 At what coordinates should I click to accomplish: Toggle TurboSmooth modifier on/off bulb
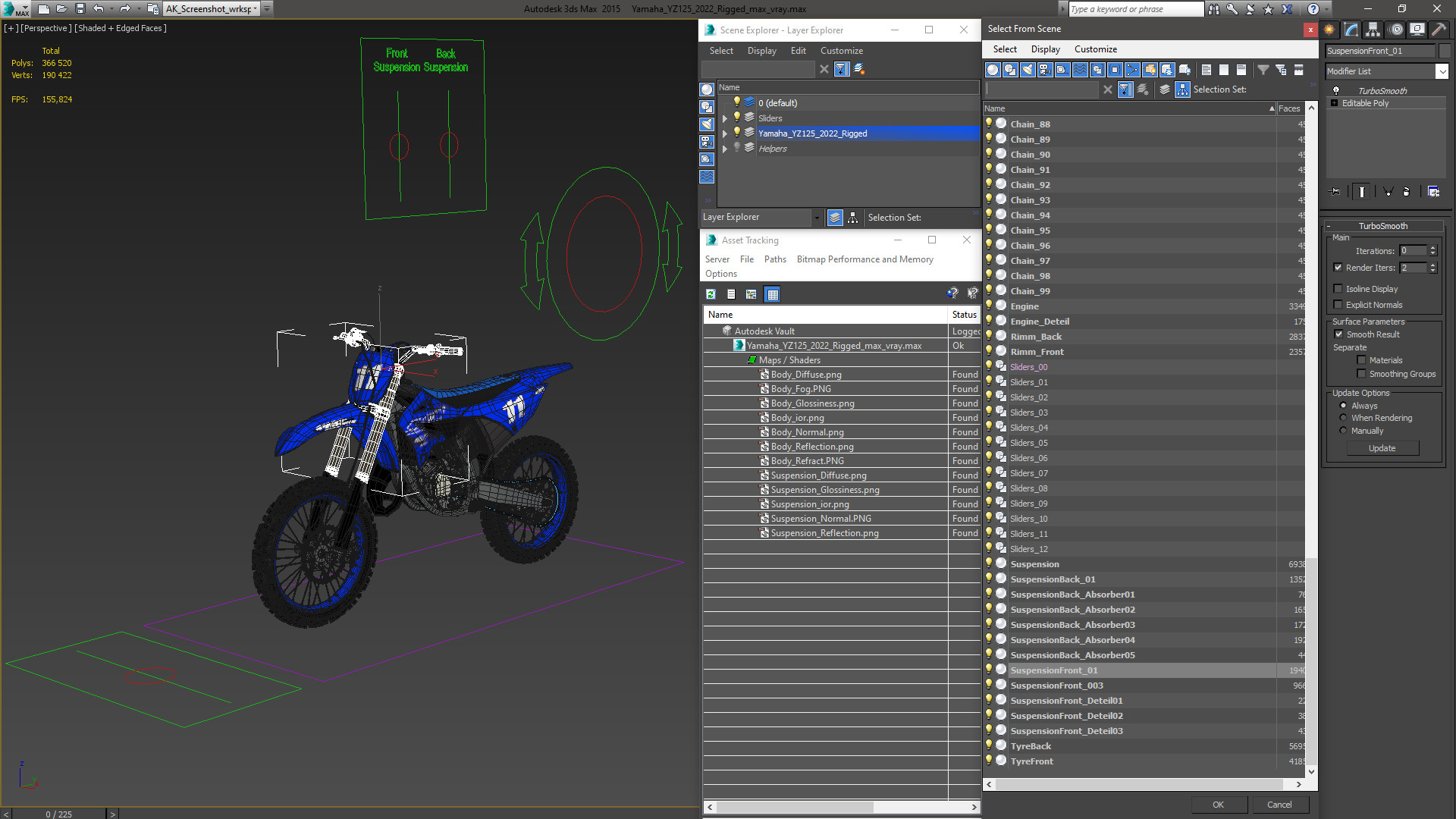tap(1336, 90)
